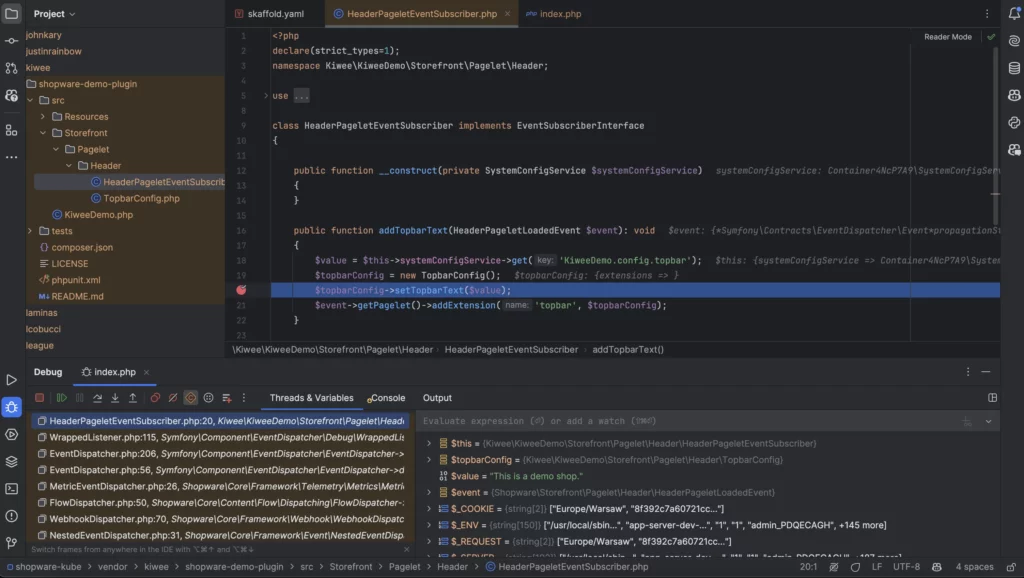Collapse the Storefront folder

(x=43, y=133)
